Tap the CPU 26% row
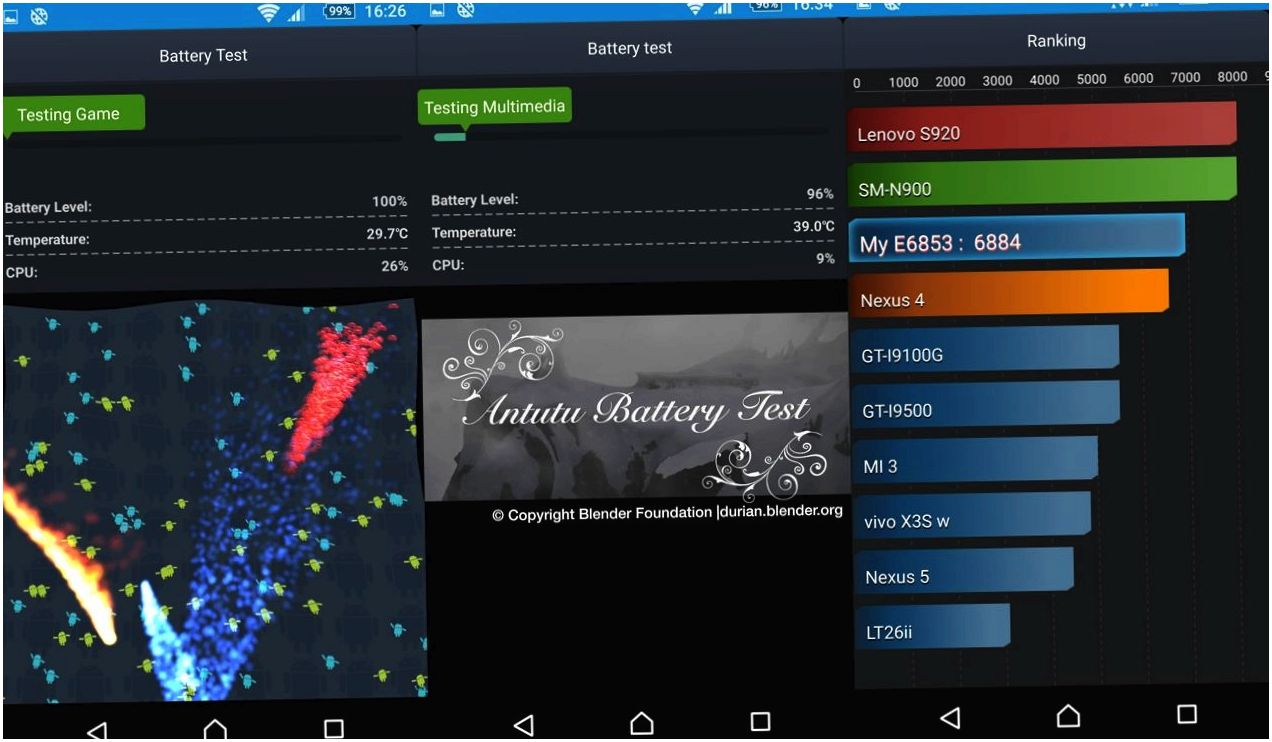The image size is (1272, 742). [206, 269]
